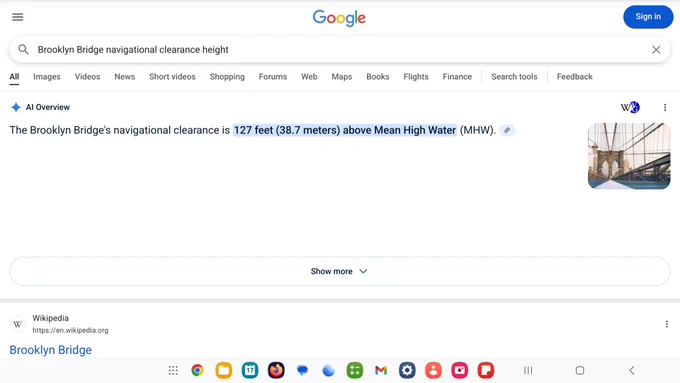Image resolution: width=680 pixels, height=383 pixels.
Task: Tap the home navigation button
Action: [x=580, y=370]
